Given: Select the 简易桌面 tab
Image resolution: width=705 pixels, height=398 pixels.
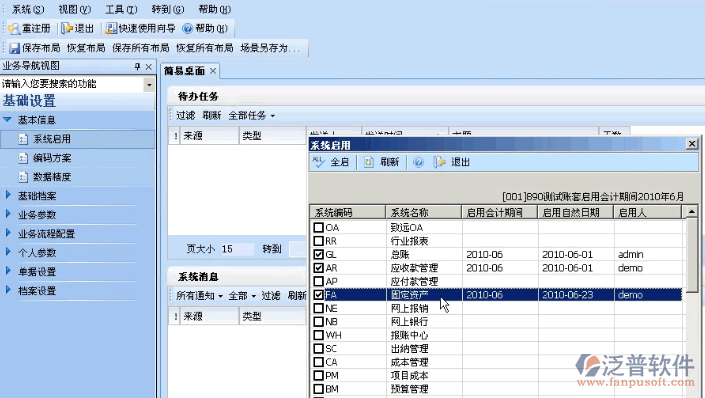Looking at the screenshot, I should tap(184, 71).
